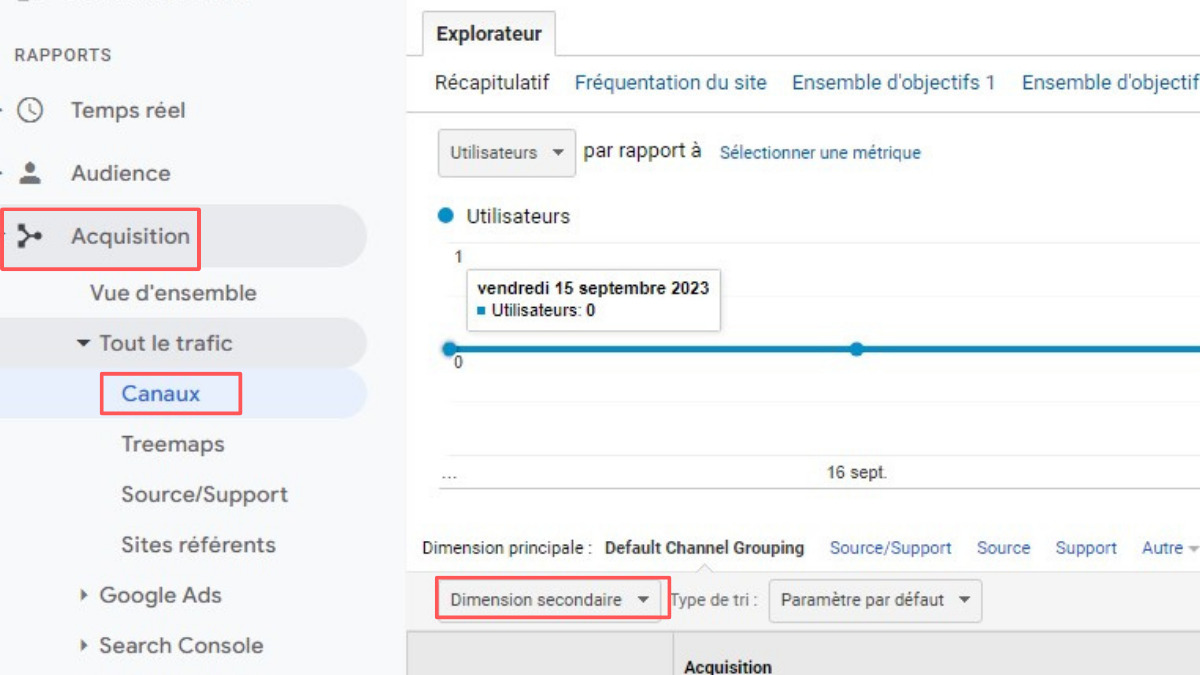Click the Audience person icon
The width and height of the screenshot is (1200, 675).
point(31,173)
